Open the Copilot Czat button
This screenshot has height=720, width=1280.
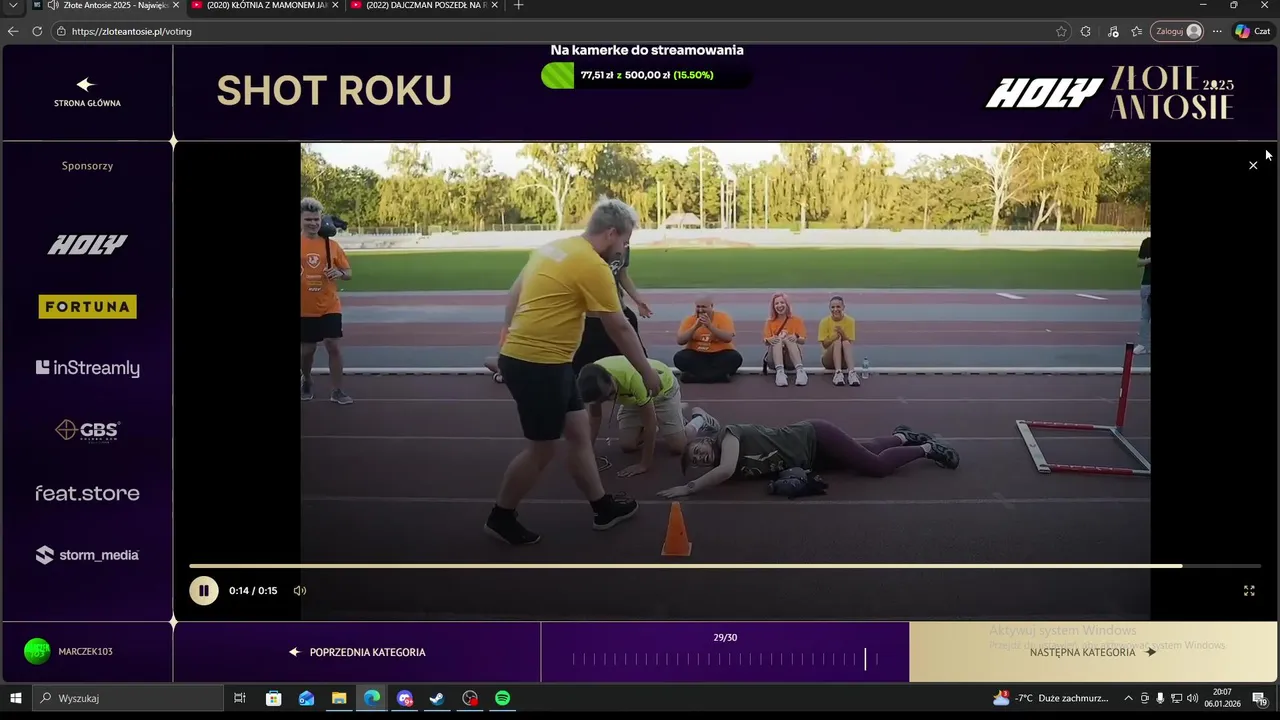coord(1253,31)
